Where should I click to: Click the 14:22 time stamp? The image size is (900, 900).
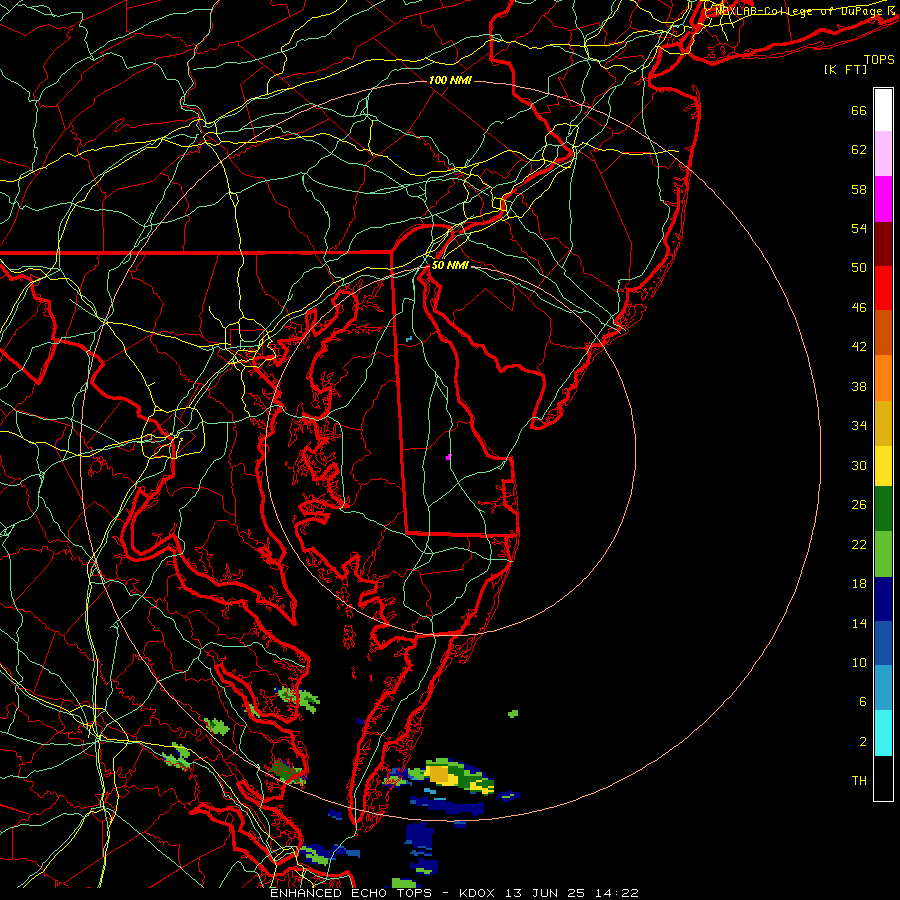click(616, 893)
